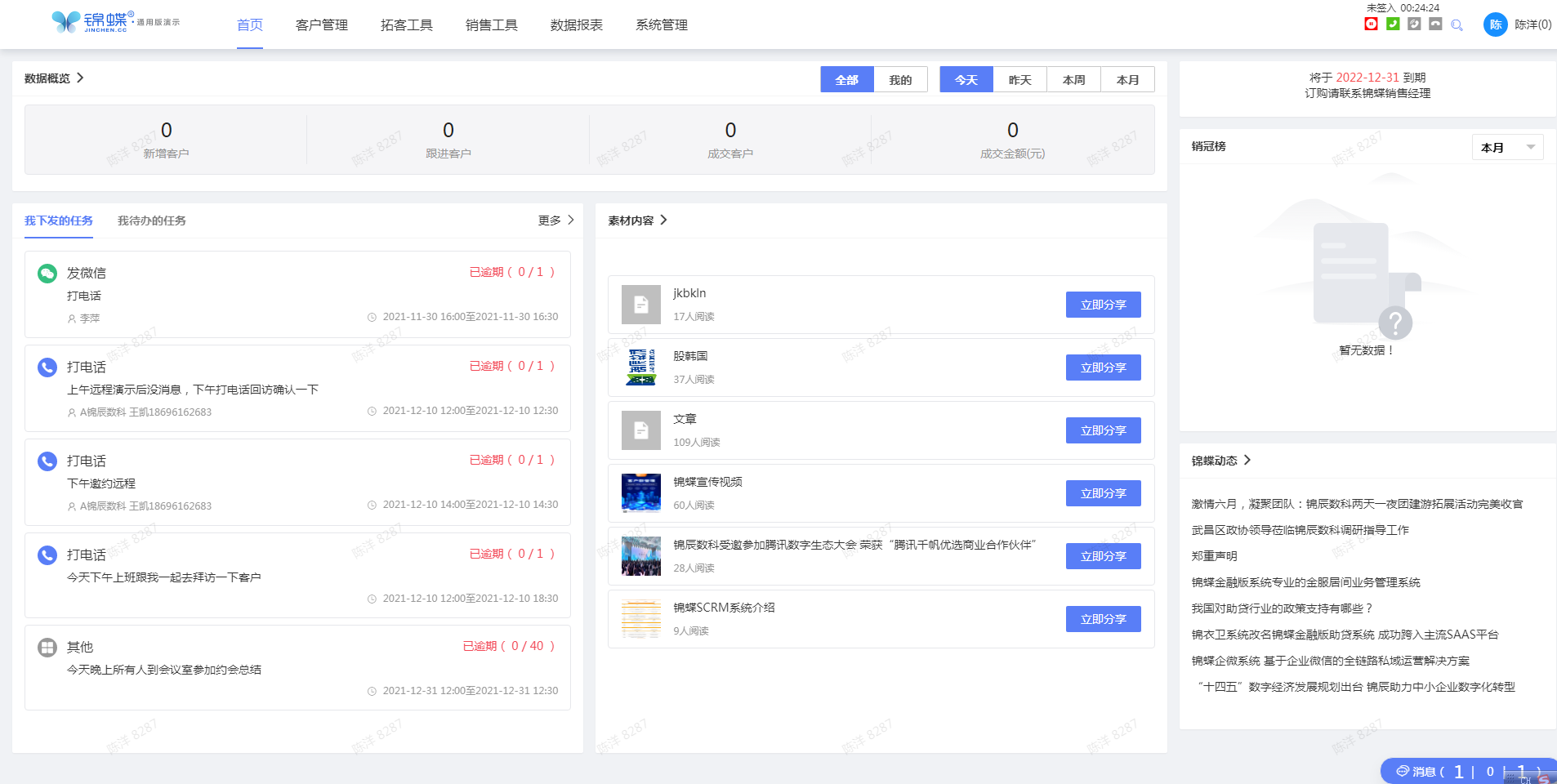Click the grid icon of 其他 task
The width and height of the screenshot is (1557, 784).
point(47,648)
